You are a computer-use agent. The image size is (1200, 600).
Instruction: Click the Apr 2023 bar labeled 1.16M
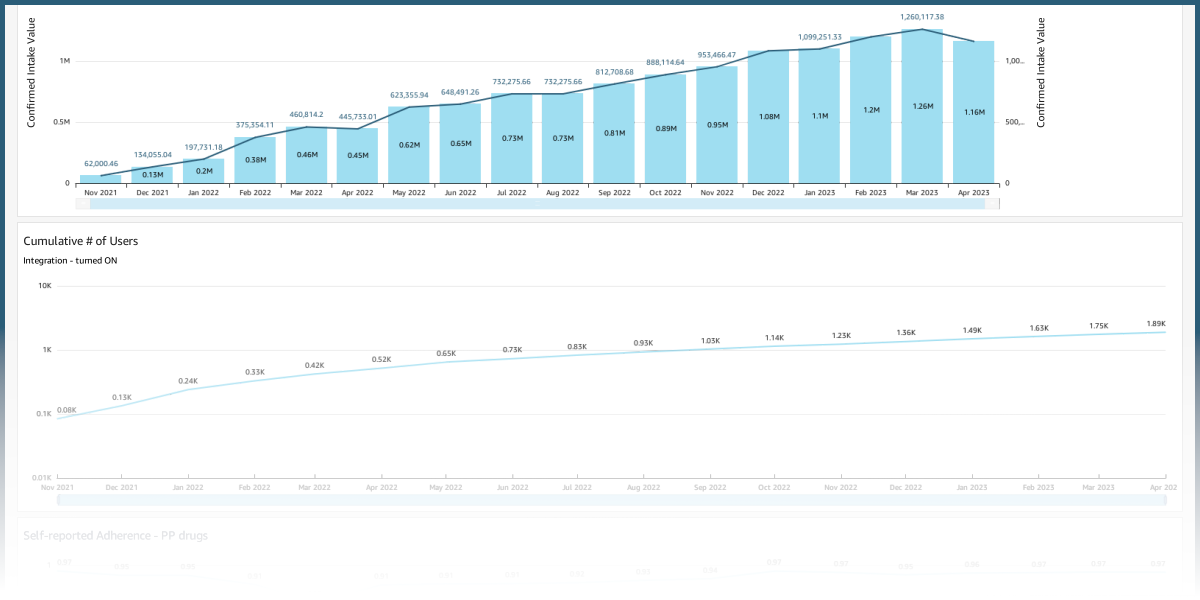point(973,112)
